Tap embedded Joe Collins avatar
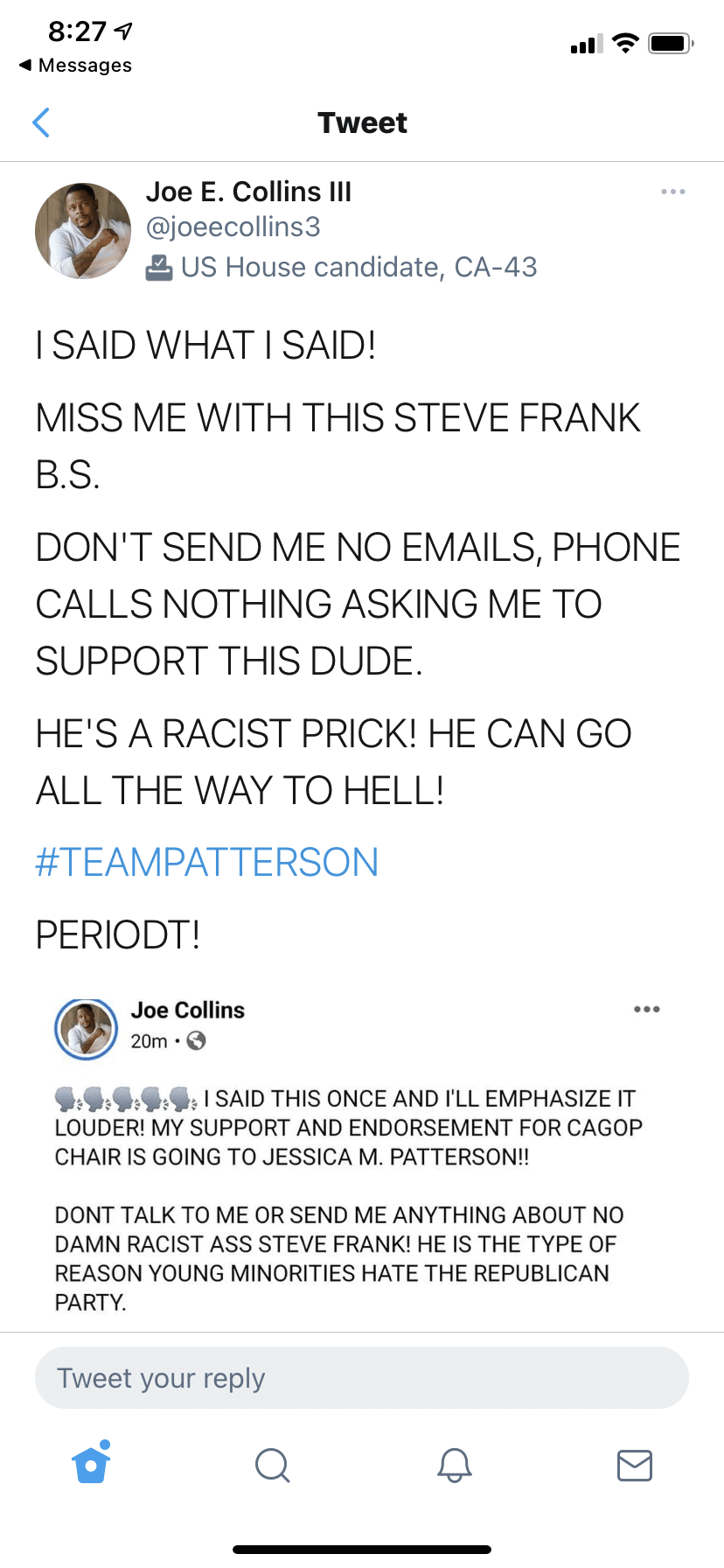 (86, 1029)
